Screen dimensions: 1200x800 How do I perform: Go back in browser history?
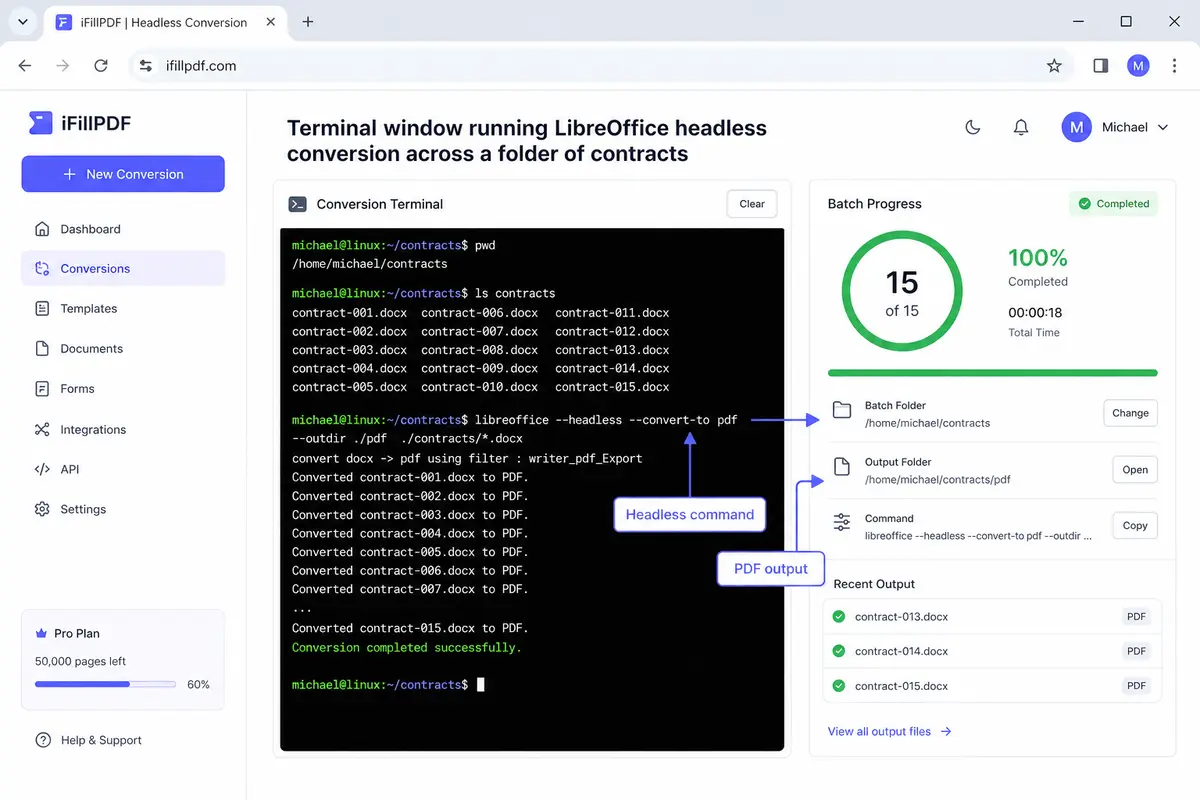pyautogui.click(x=25, y=66)
